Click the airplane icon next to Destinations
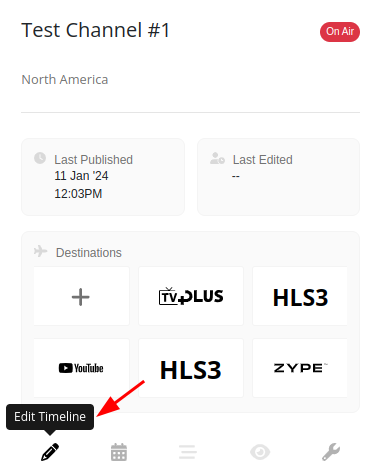This screenshot has width=380, height=473. [40, 251]
